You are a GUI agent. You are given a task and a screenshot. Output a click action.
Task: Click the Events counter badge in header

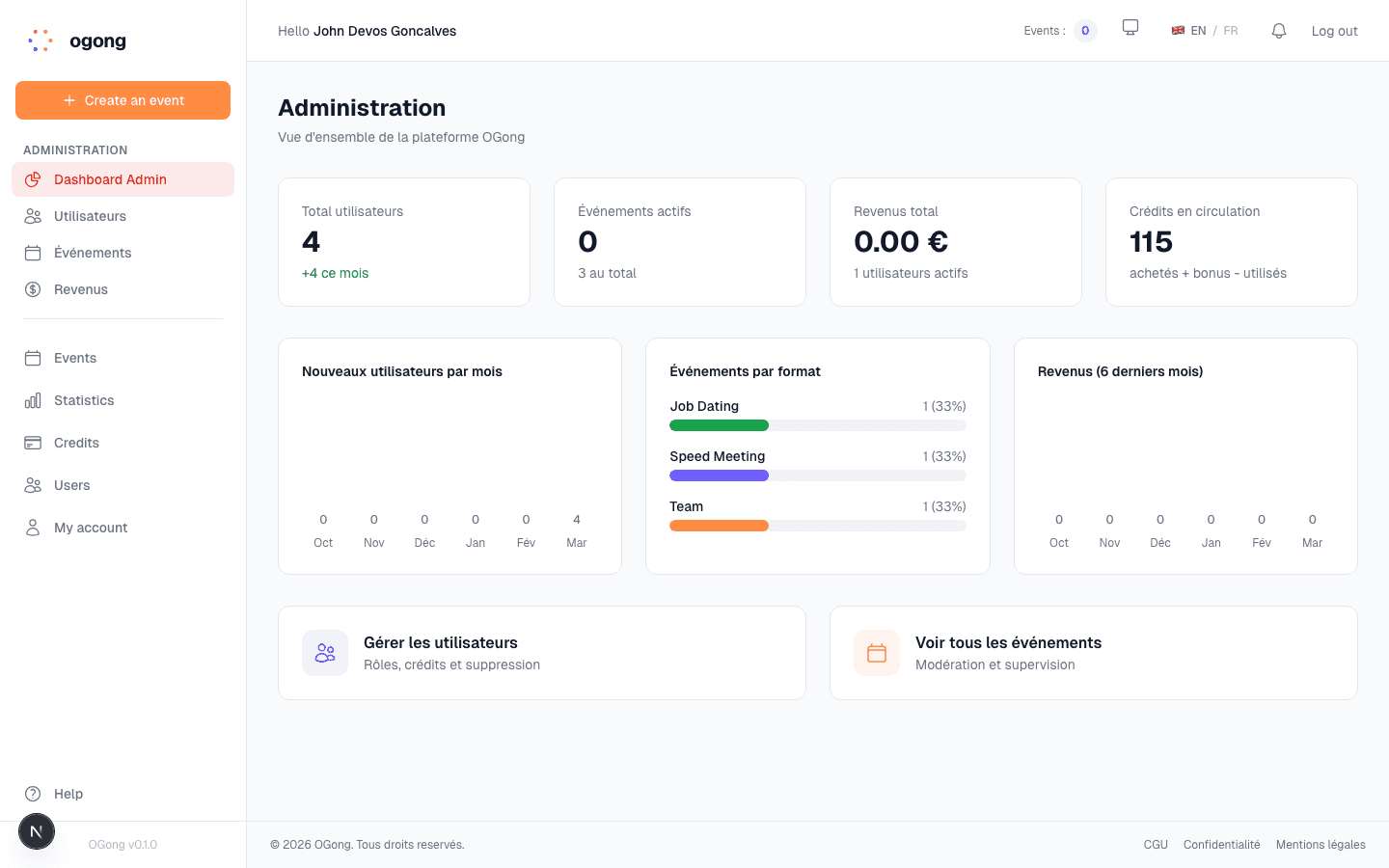[x=1084, y=31]
